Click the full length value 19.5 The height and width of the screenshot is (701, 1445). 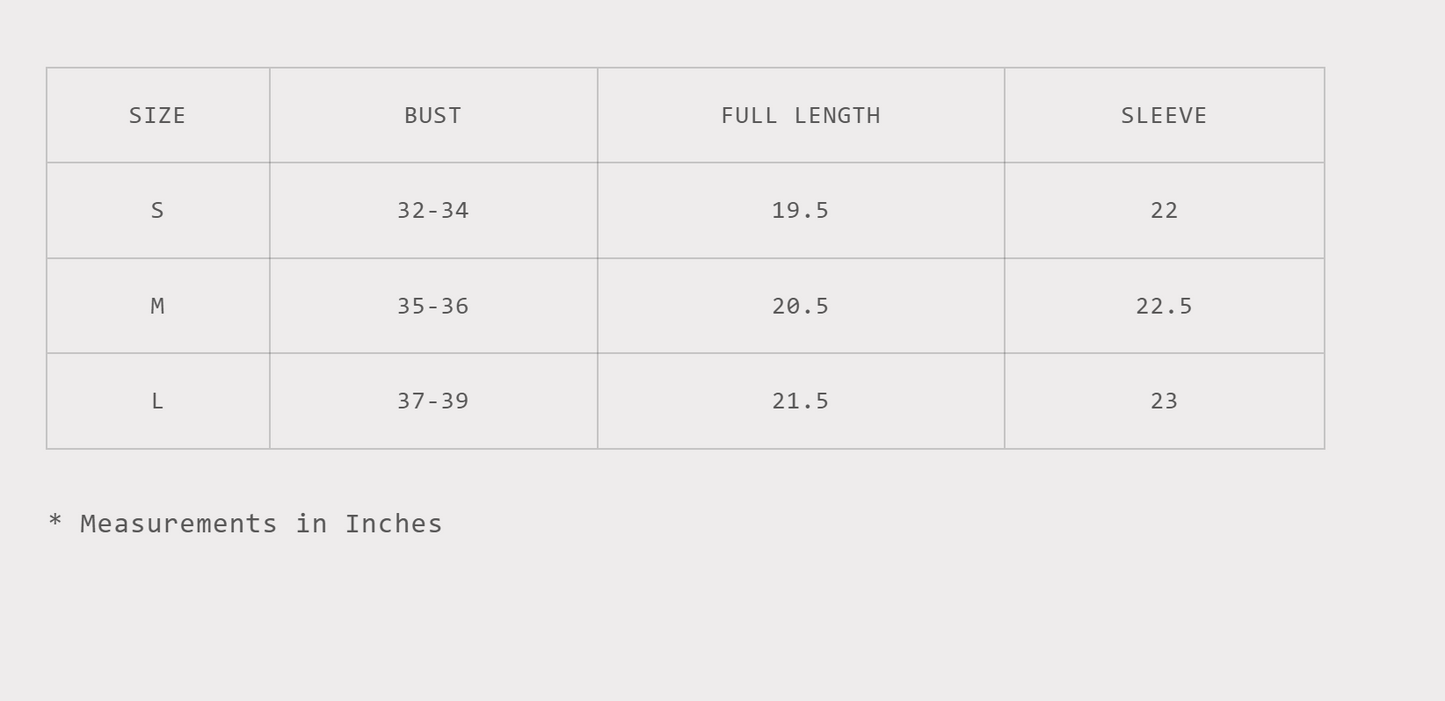tap(800, 211)
